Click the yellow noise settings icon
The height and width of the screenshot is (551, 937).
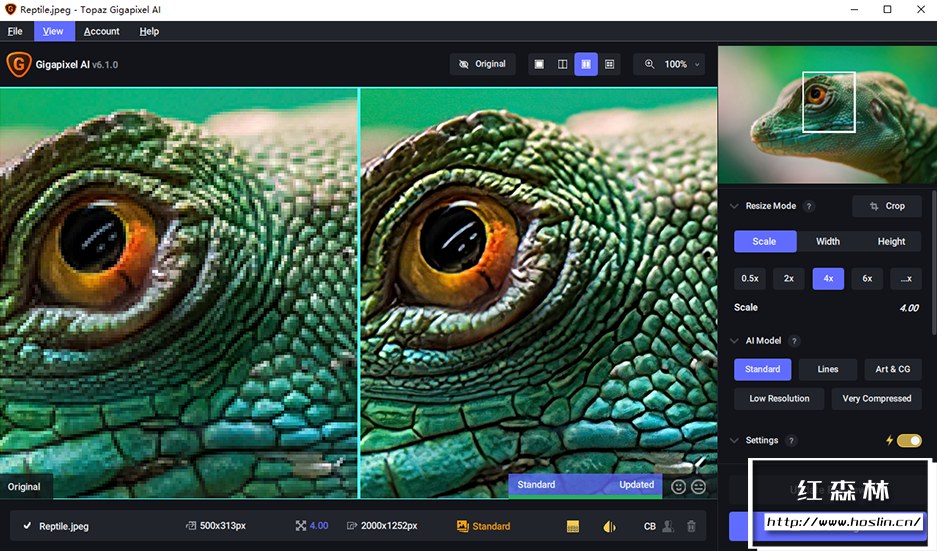pyautogui.click(x=572, y=526)
